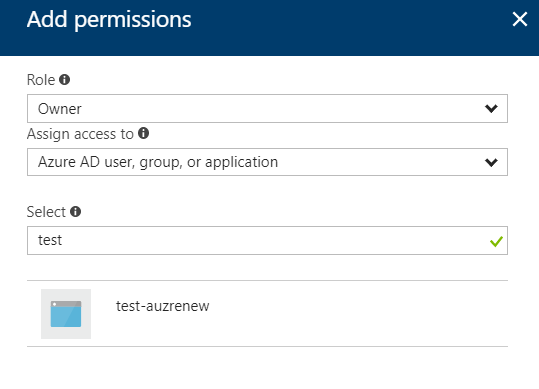Click inside the Select search field containing test

267,241
